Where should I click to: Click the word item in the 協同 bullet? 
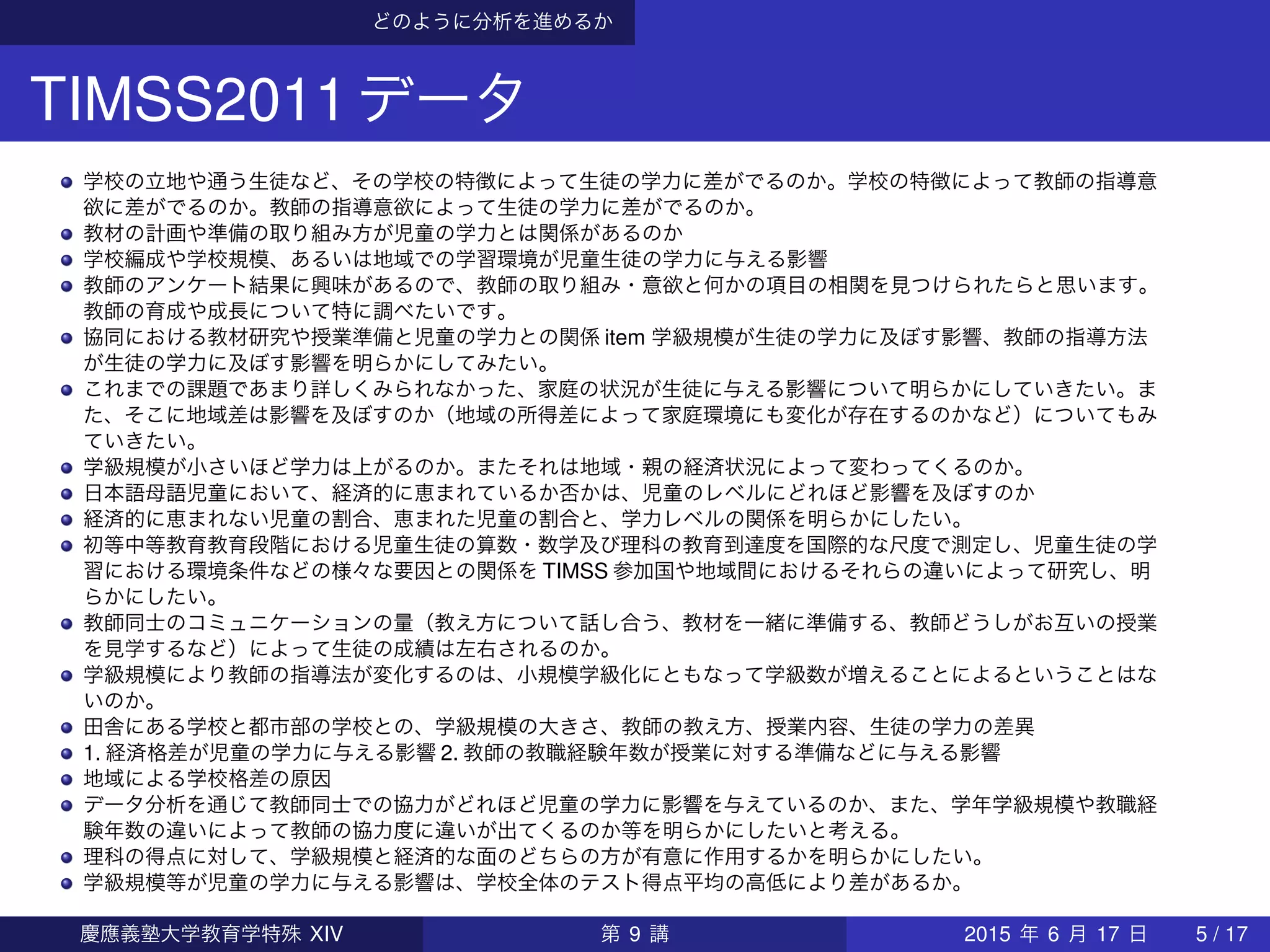pos(625,337)
